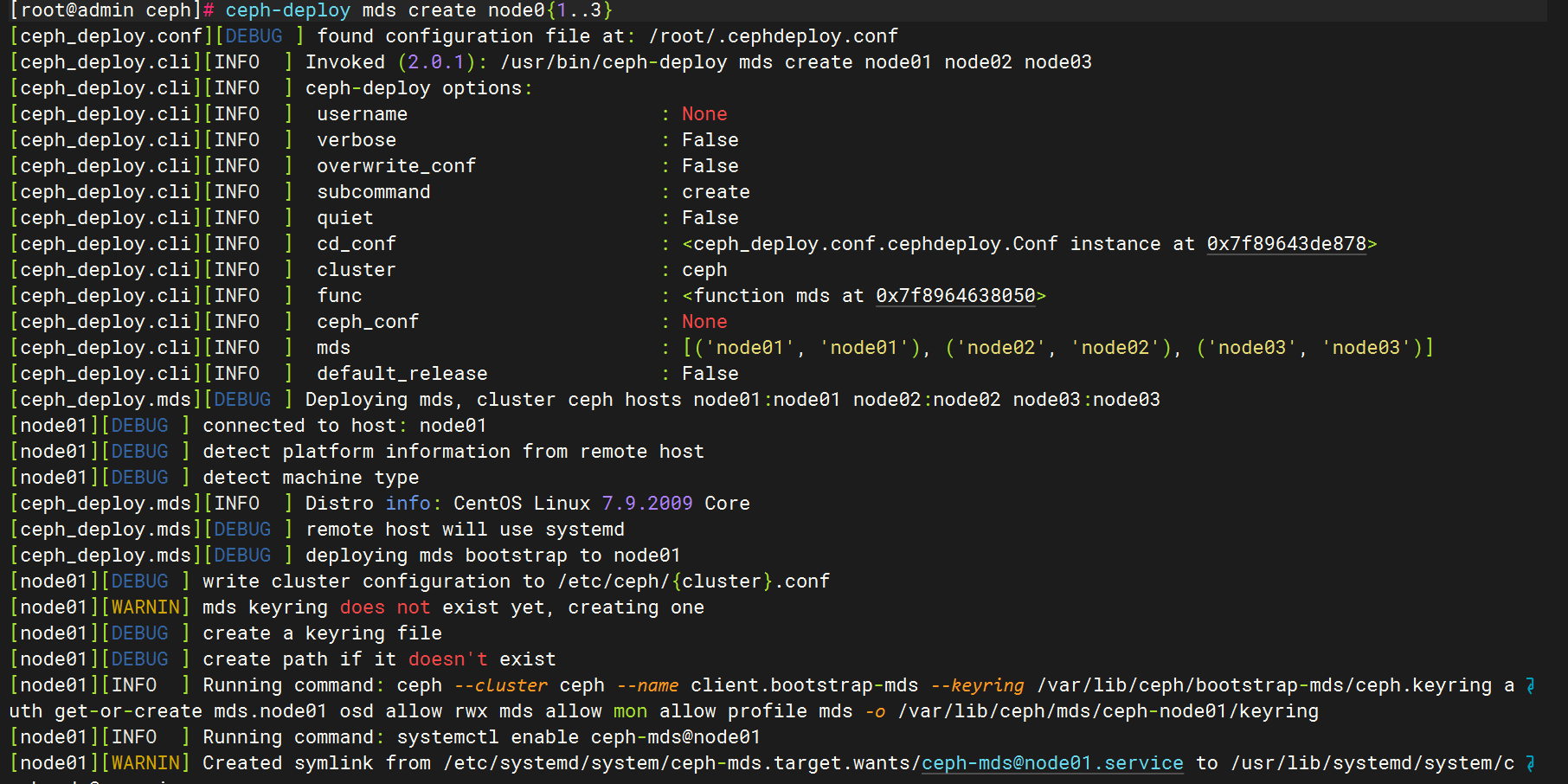Click 'client.bootstrap-mds' in the running command
The image size is (1568, 784).
click(804, 685)
